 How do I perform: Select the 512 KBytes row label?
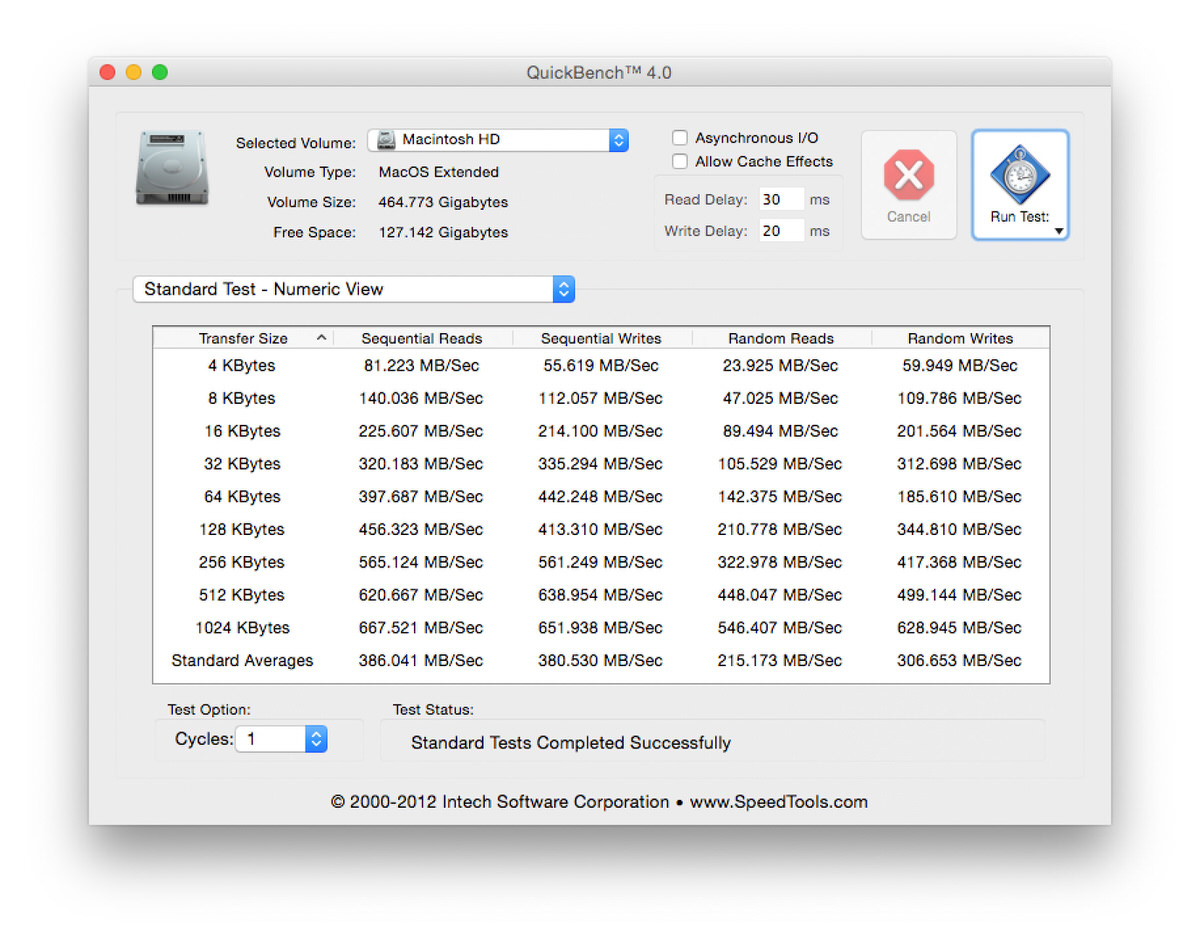[x=242, y=595]
